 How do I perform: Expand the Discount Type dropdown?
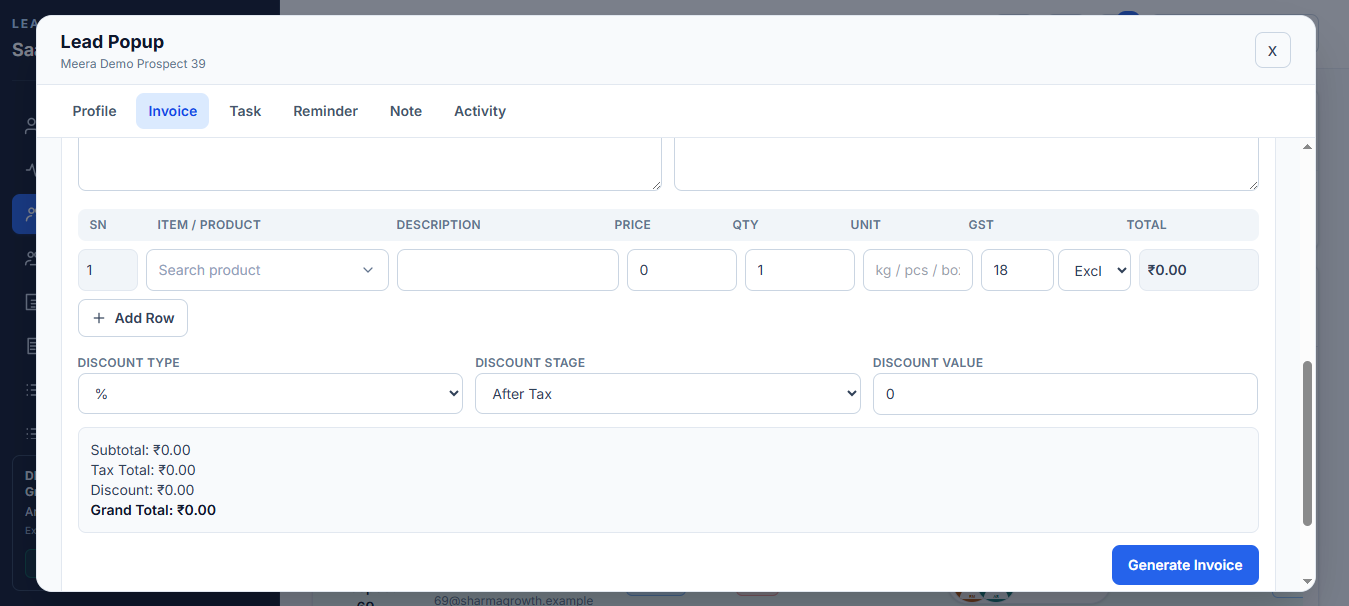click(270, 394)
